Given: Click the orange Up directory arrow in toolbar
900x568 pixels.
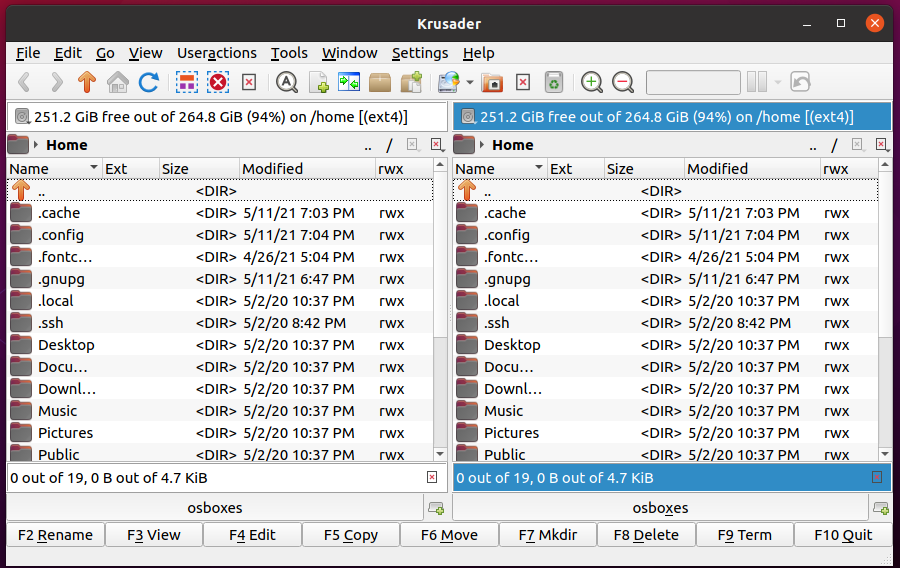Looking at the screenshot, I should [x=87, y=83].
